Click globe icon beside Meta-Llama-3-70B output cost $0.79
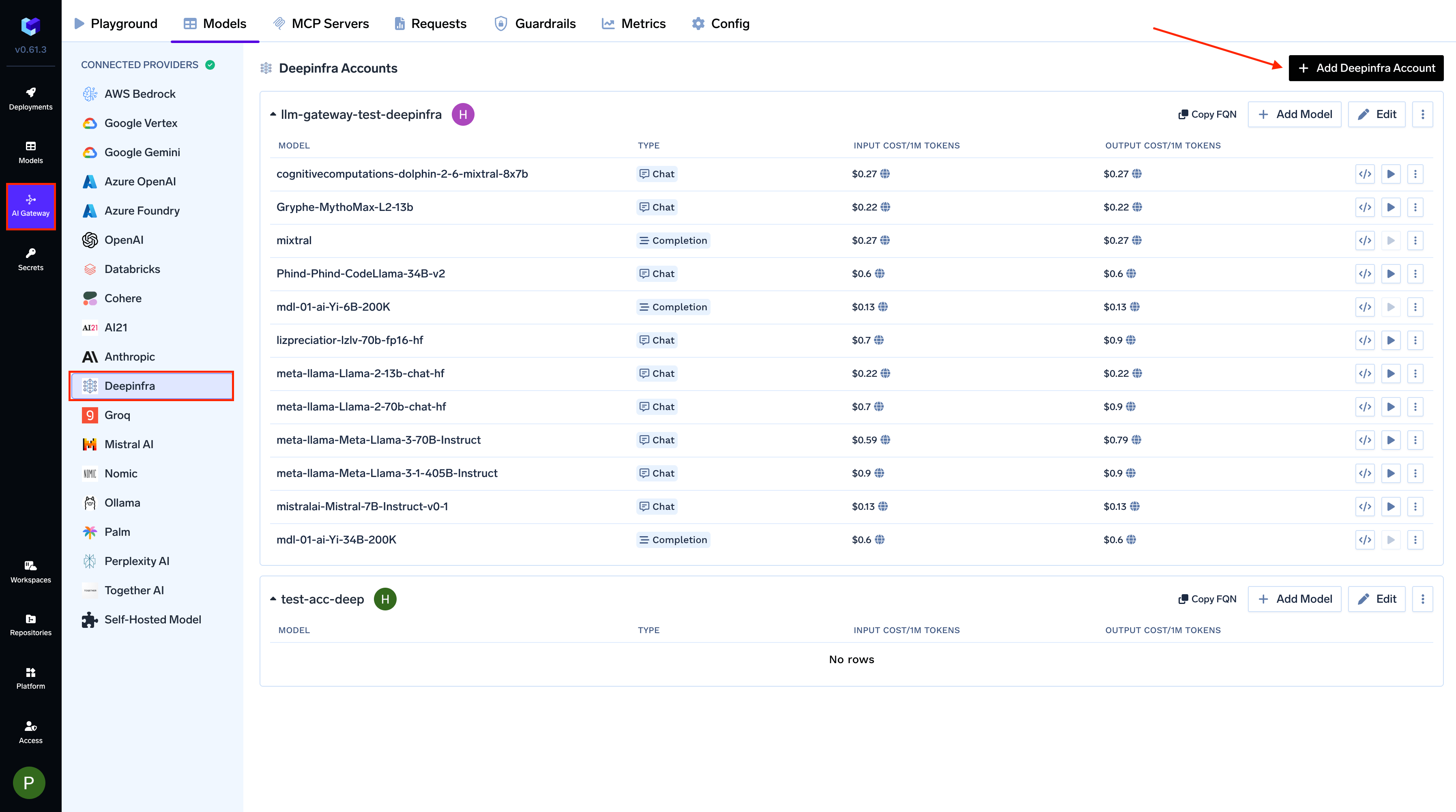Viewport: 1456px width, 812px height. coord(1136,440)
